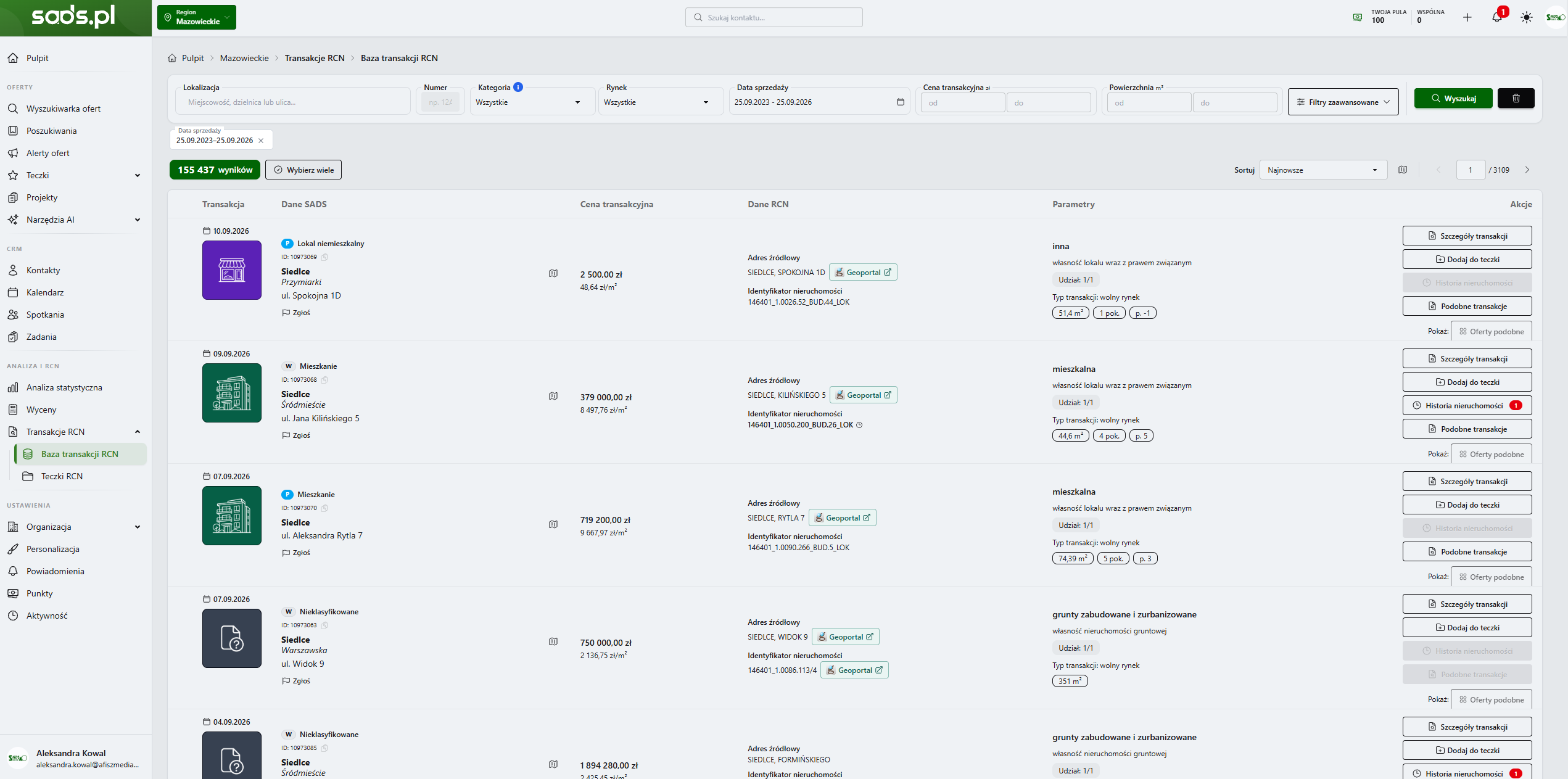Viewport: 1568px width, 779px height.
Task: Open Szczegóły transakcji for Spokojna 1D
Action: (x=1467, y=236)
